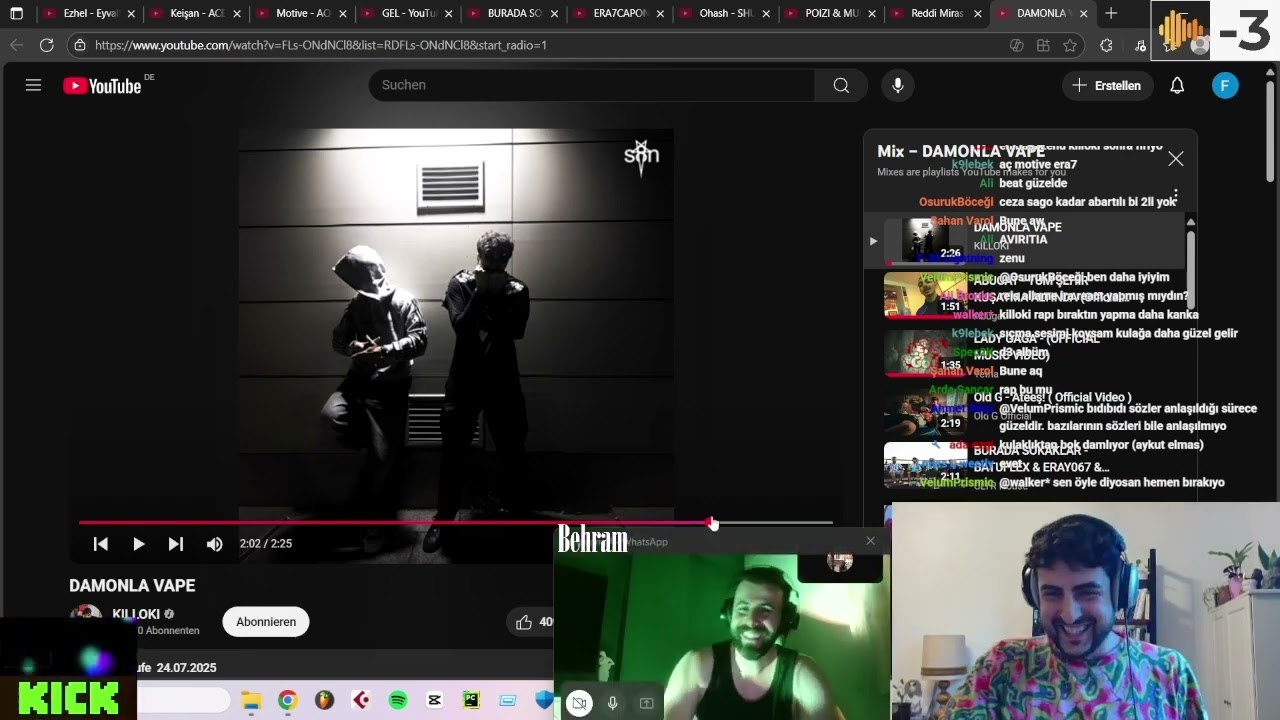Screen dimensions: 1280x720
Task: Open the browser tab actions button
Action: 16,13
